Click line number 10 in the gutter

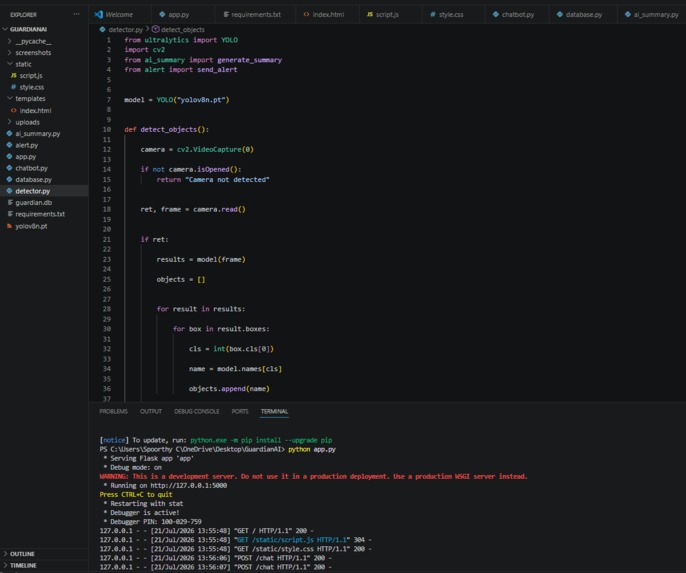107,129
